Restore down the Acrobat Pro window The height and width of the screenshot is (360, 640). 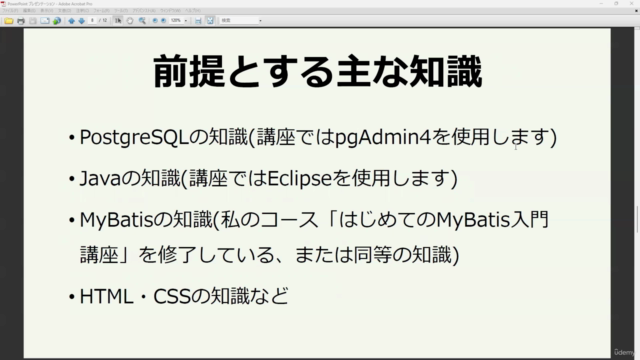click(616, 4)
